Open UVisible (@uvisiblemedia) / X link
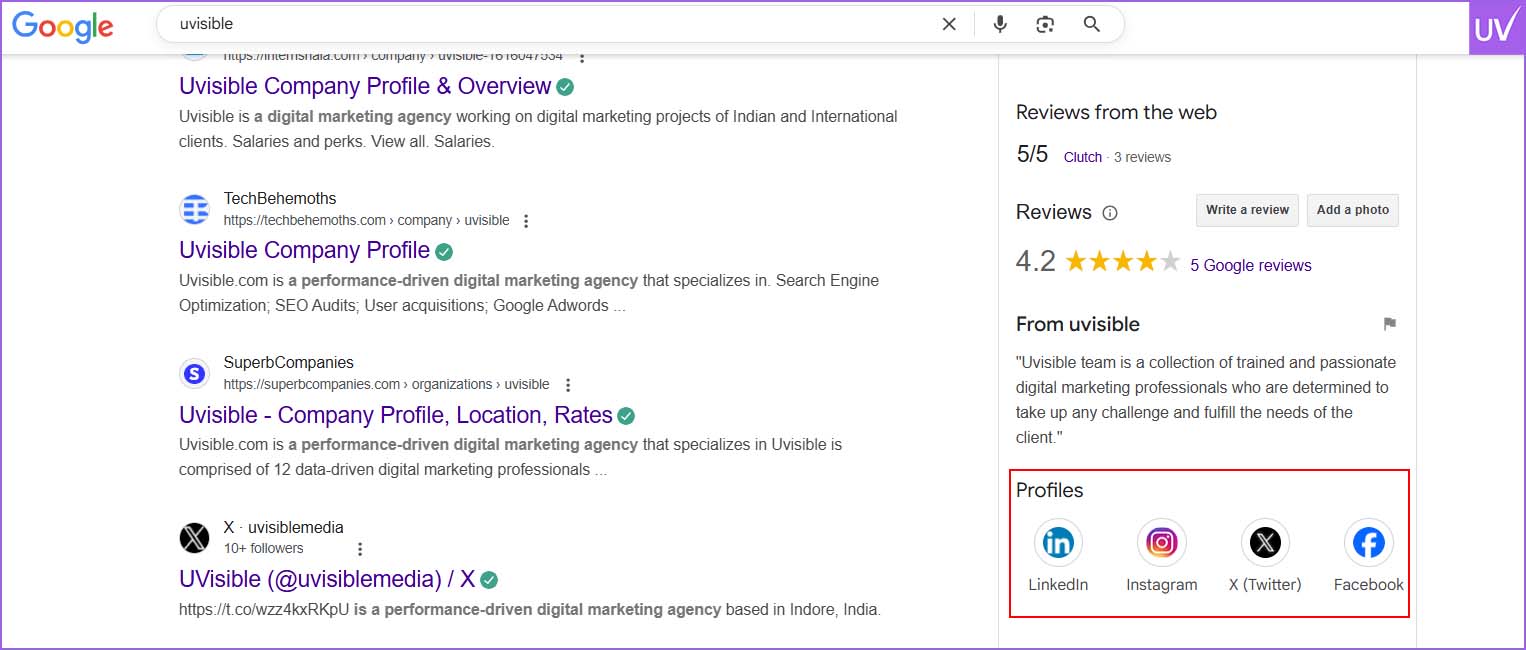1526x650 pixels. tap(327, 579)
